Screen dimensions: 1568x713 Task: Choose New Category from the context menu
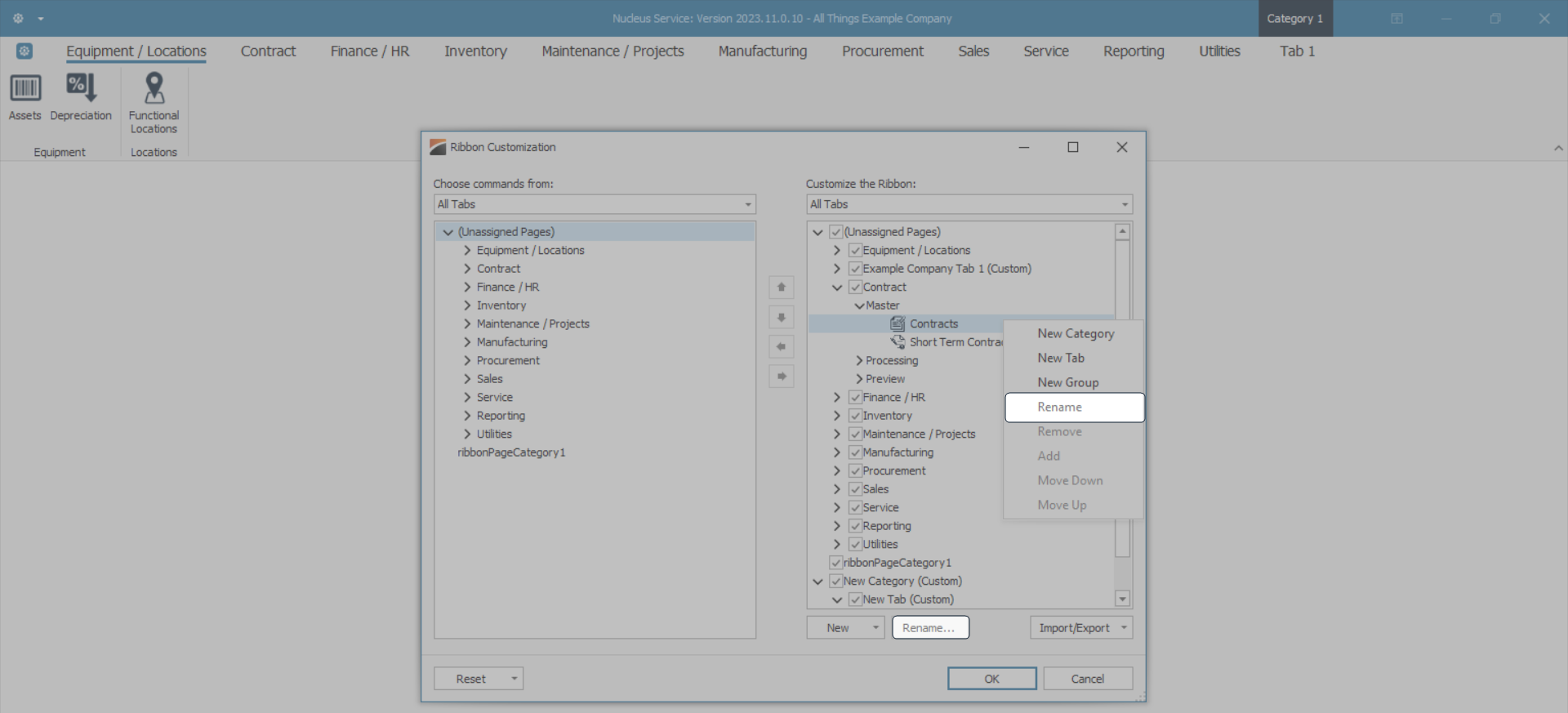point(1075,333)
